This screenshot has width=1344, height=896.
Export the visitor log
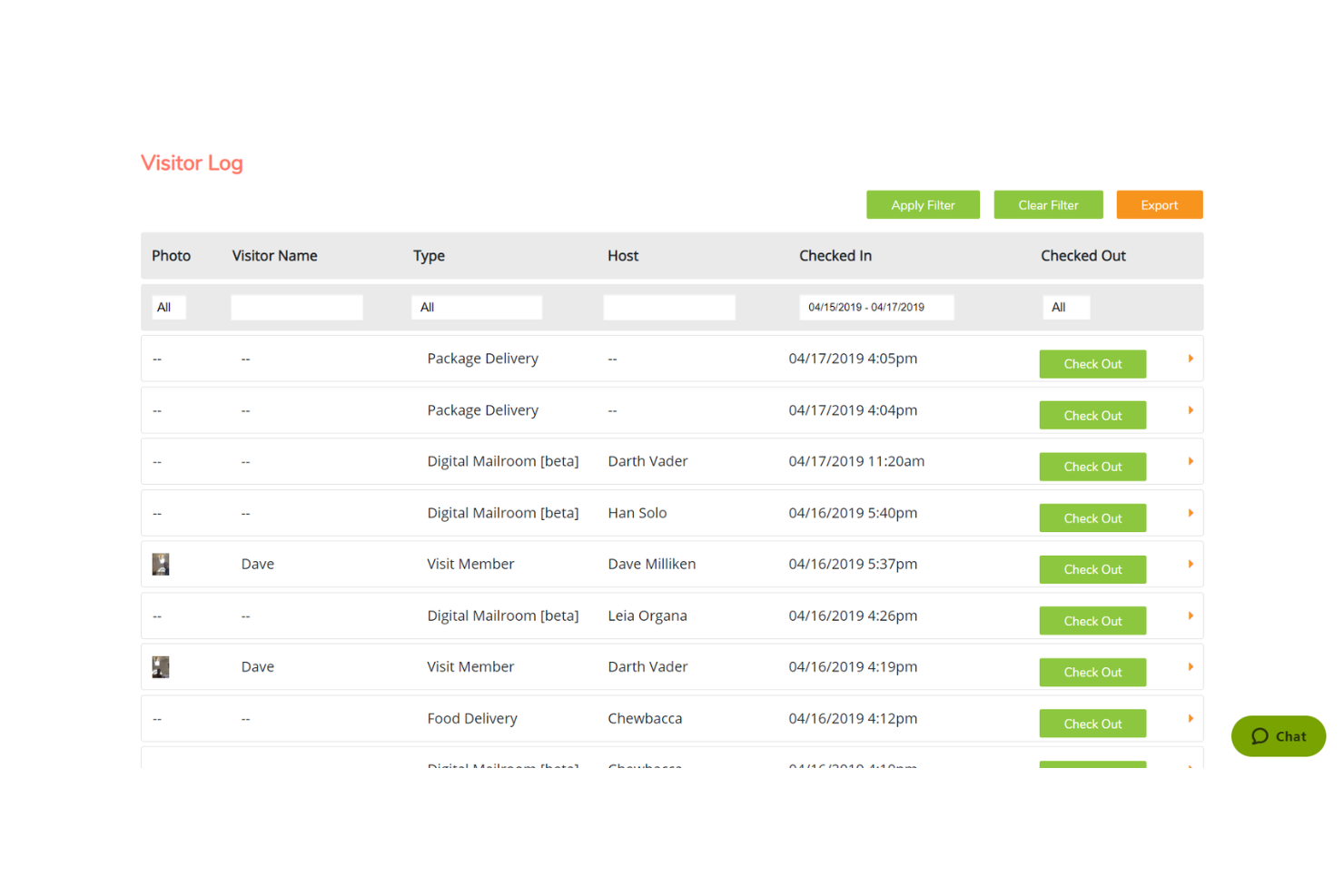coord(1159,205)
